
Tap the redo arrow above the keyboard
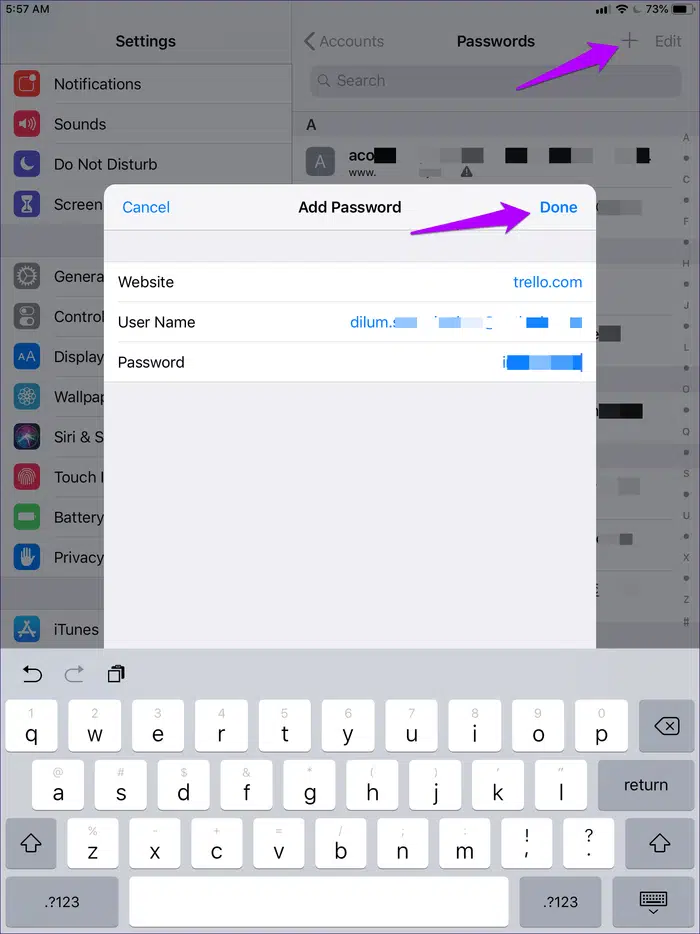(74, 675)
